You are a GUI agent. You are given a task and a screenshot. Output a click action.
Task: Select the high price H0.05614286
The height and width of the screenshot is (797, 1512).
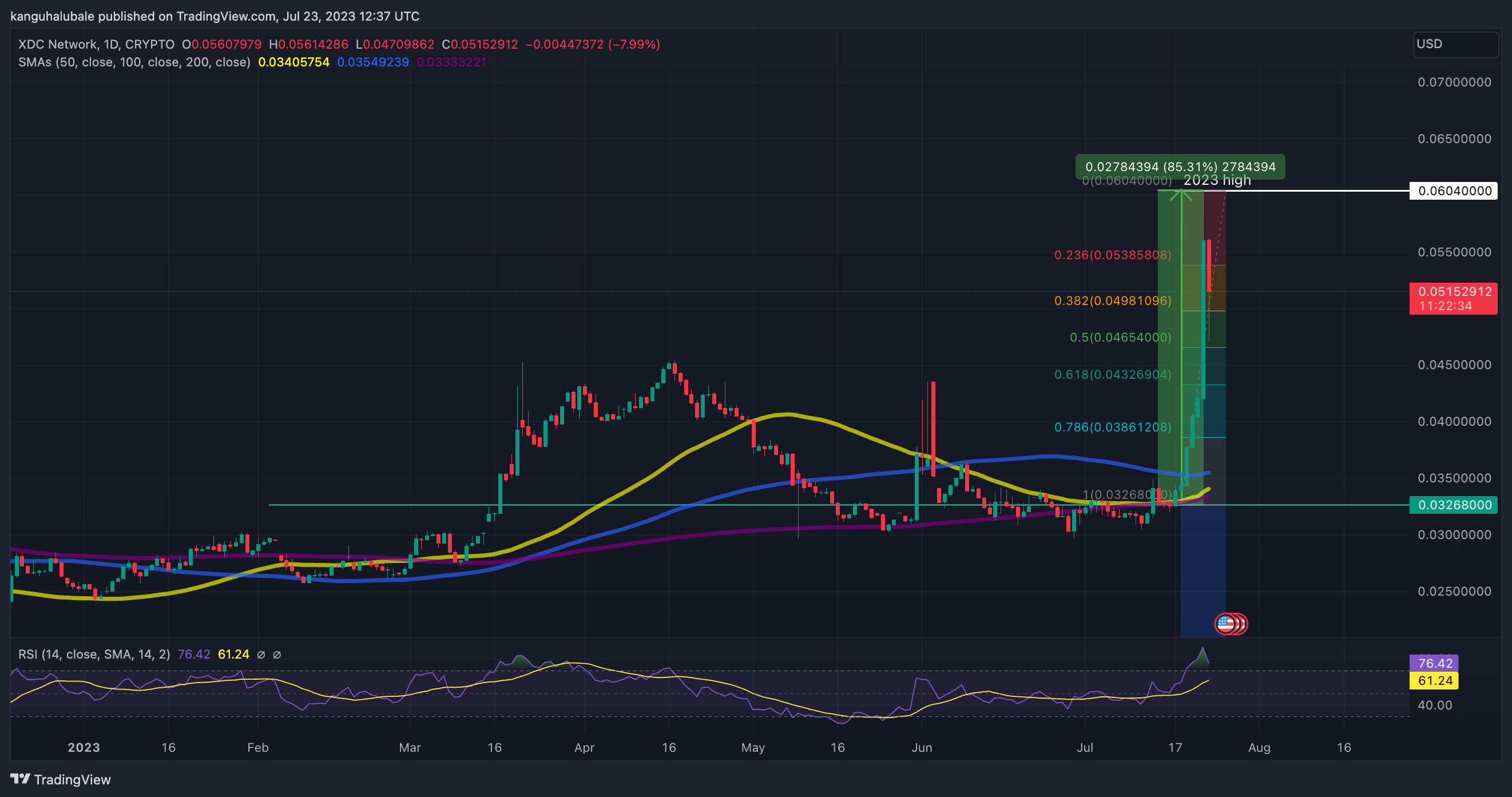309,45
